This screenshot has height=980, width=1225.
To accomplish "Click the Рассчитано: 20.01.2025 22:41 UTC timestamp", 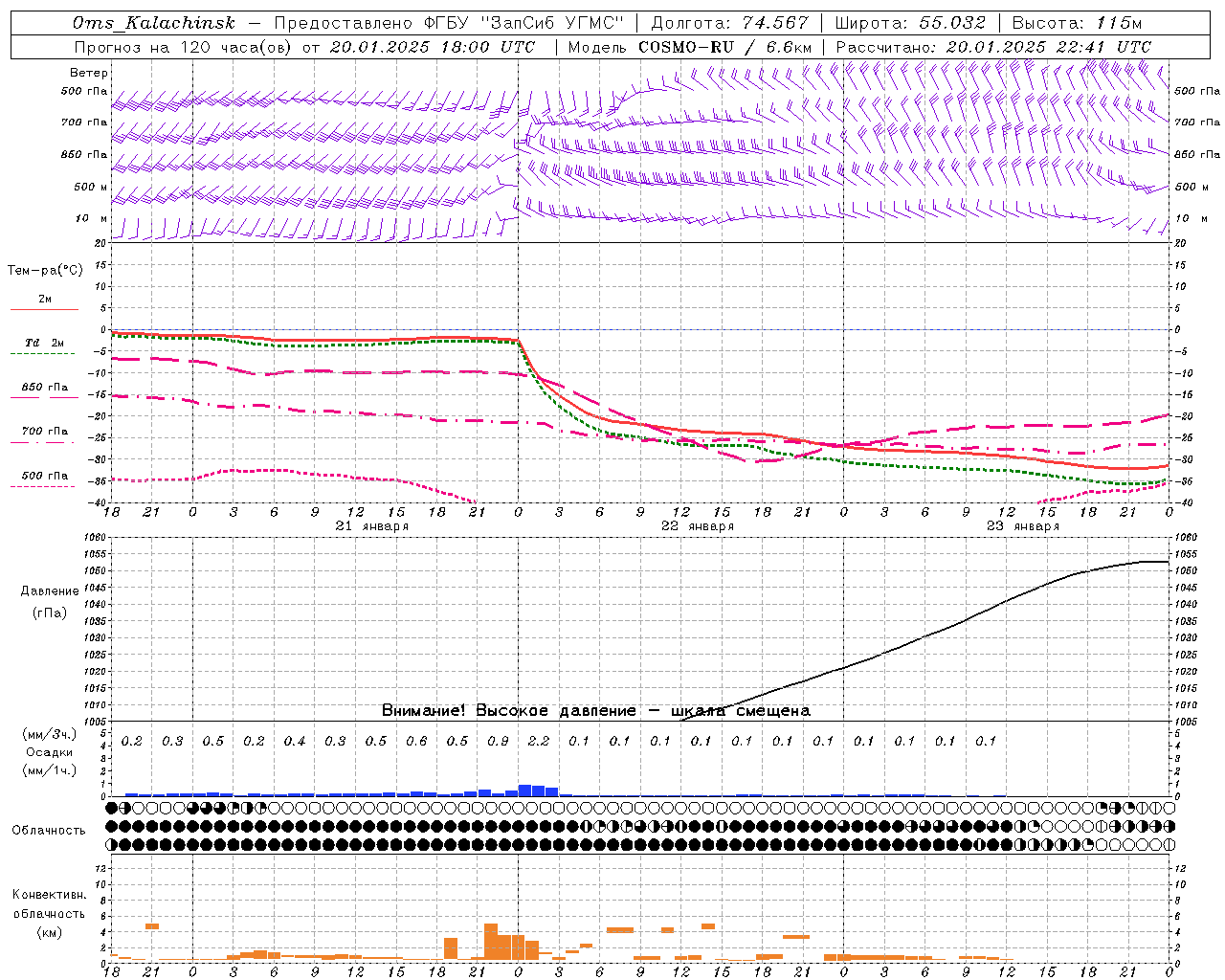I will point(993,47).
